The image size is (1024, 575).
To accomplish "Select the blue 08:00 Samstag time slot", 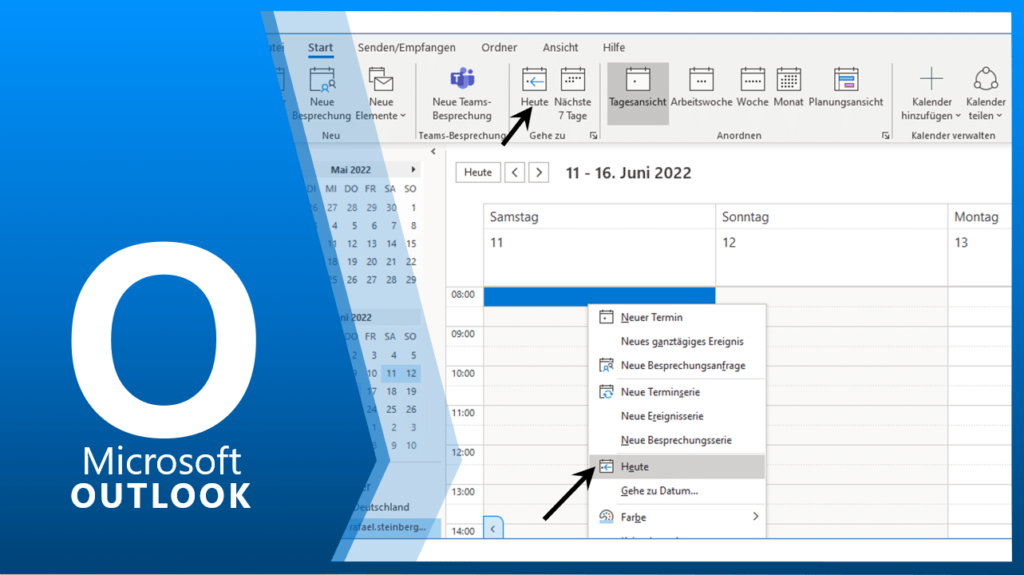I will pos(599,296).
